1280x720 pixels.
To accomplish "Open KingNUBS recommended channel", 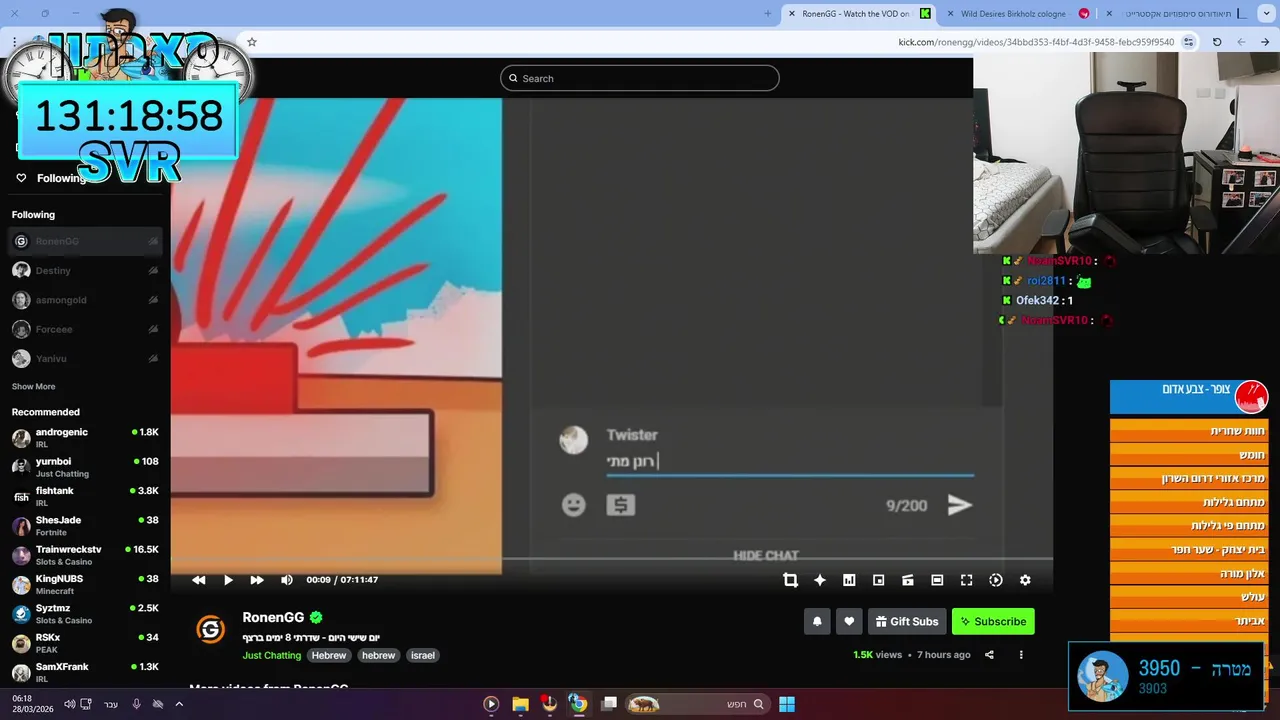I will pyautogui.click(x=85, y=585).
